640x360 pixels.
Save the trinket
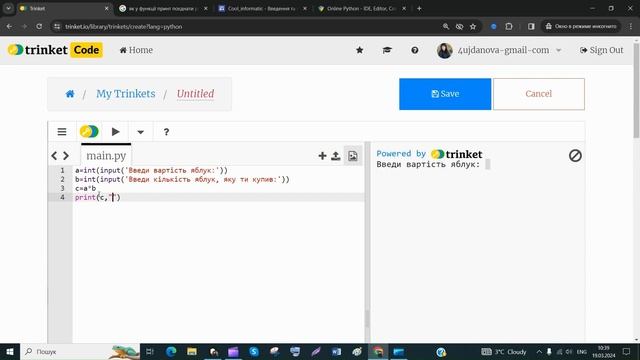[x=445, y=94]
